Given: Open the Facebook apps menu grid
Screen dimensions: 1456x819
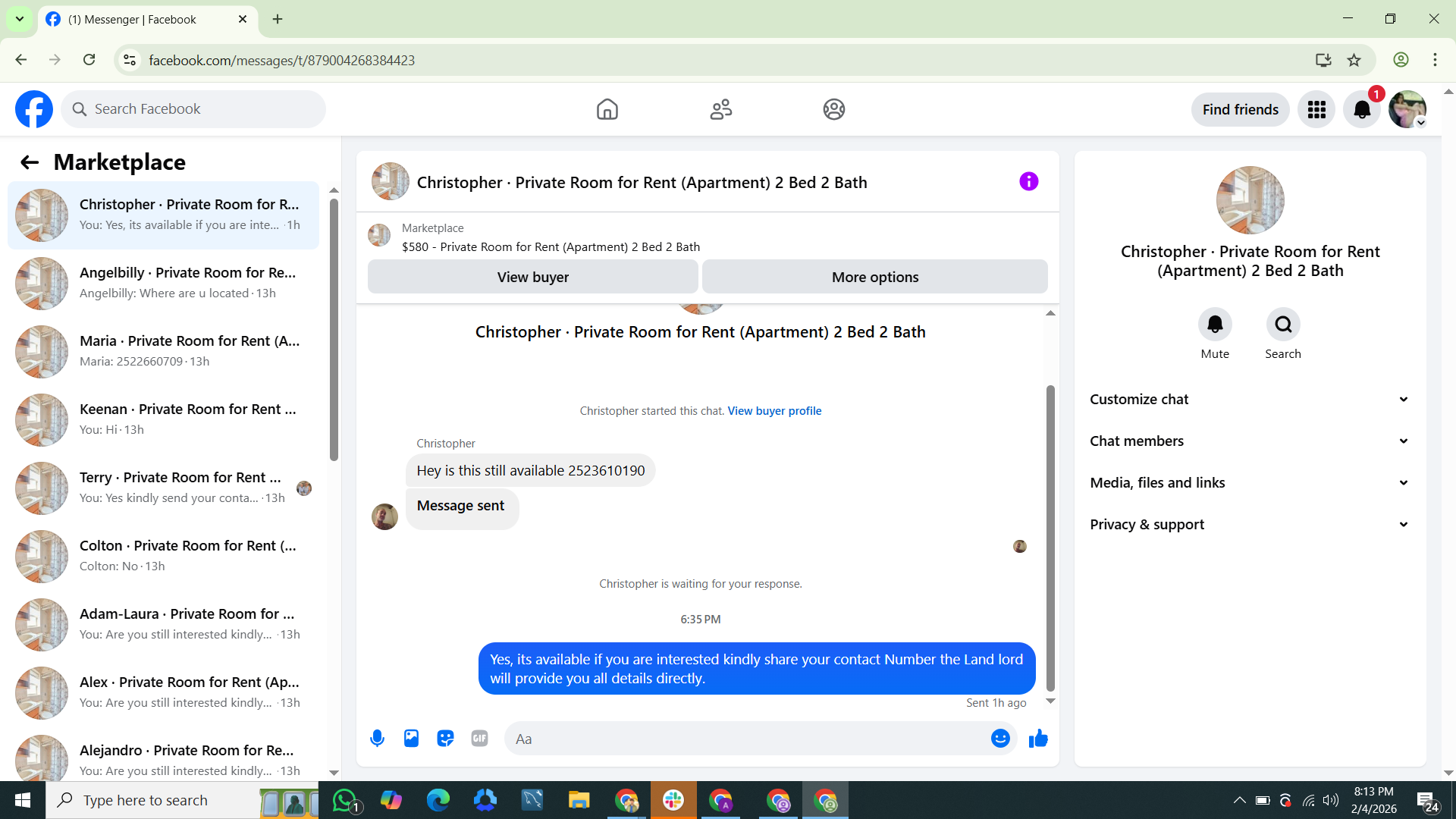Looking at the screenshot, I should pos(1316,110).
